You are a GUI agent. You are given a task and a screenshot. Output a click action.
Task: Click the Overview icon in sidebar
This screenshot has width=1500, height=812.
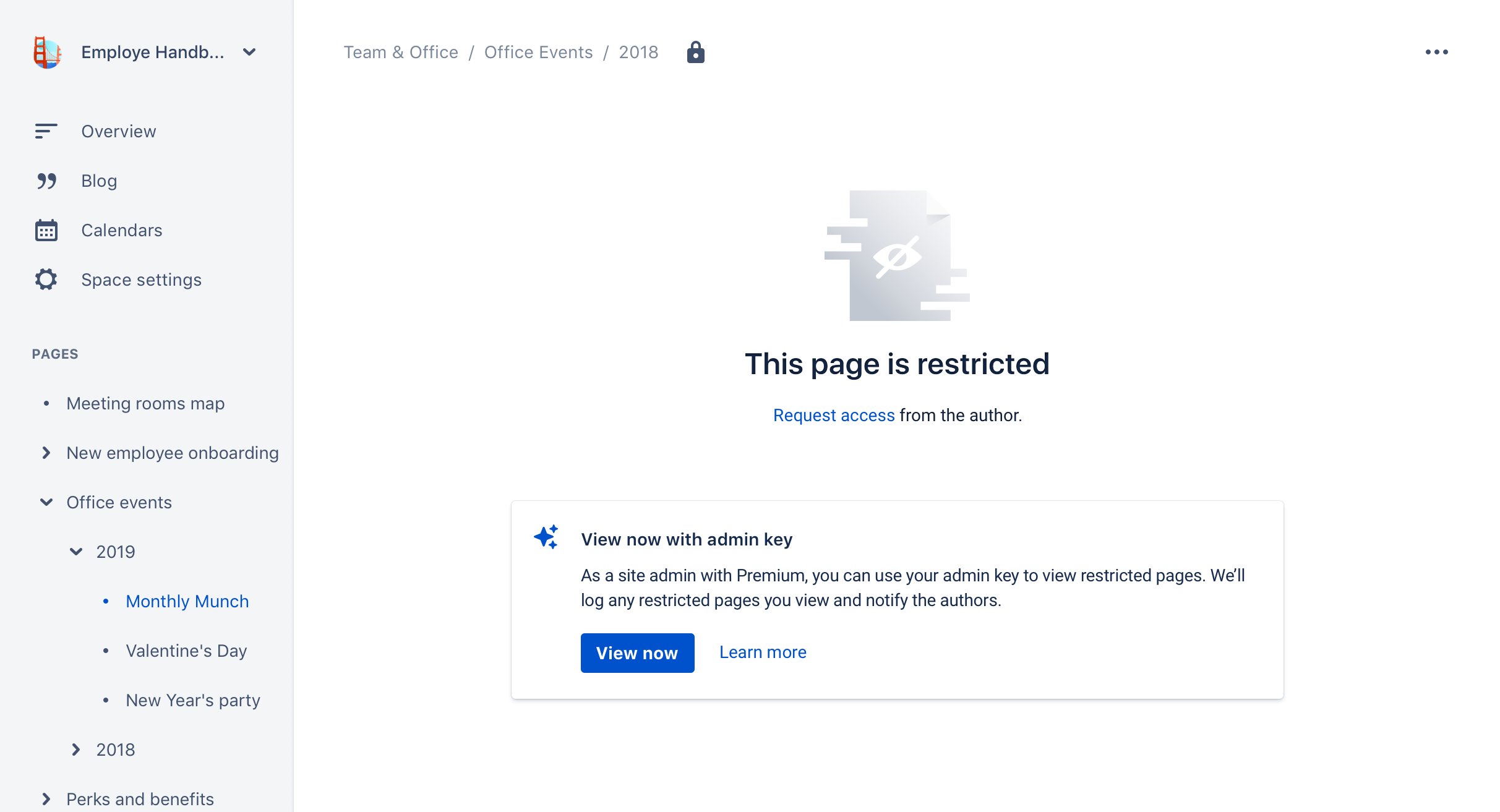pyautogui.click(x=46, y=131)
